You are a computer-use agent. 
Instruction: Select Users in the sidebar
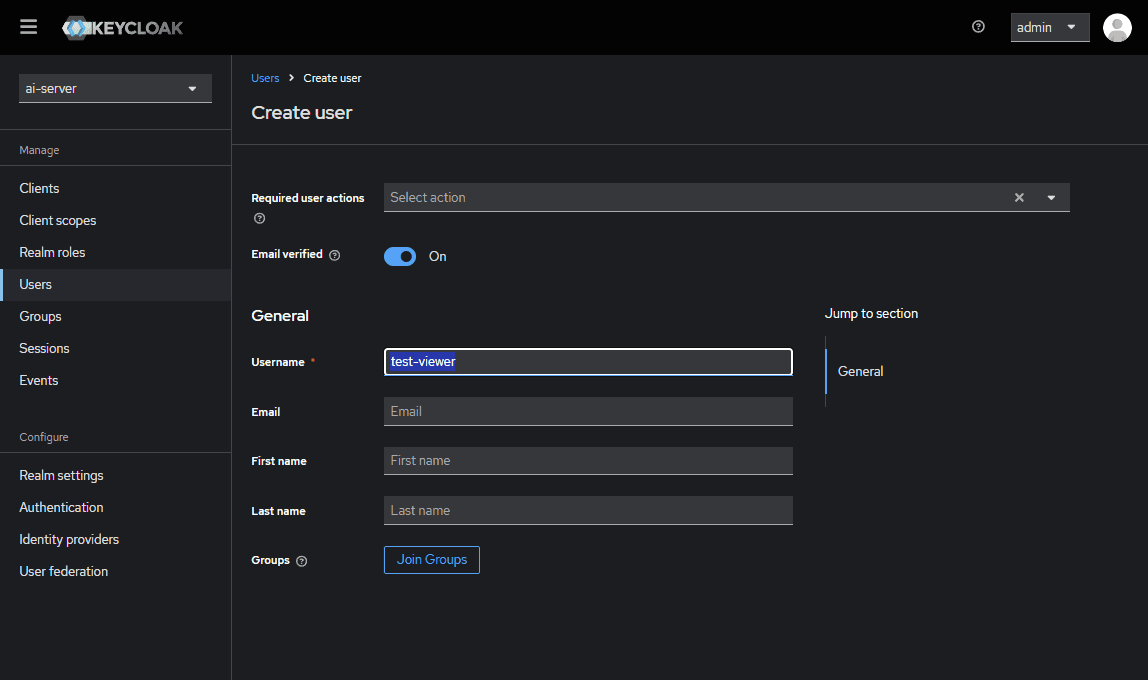coord(116,285)
